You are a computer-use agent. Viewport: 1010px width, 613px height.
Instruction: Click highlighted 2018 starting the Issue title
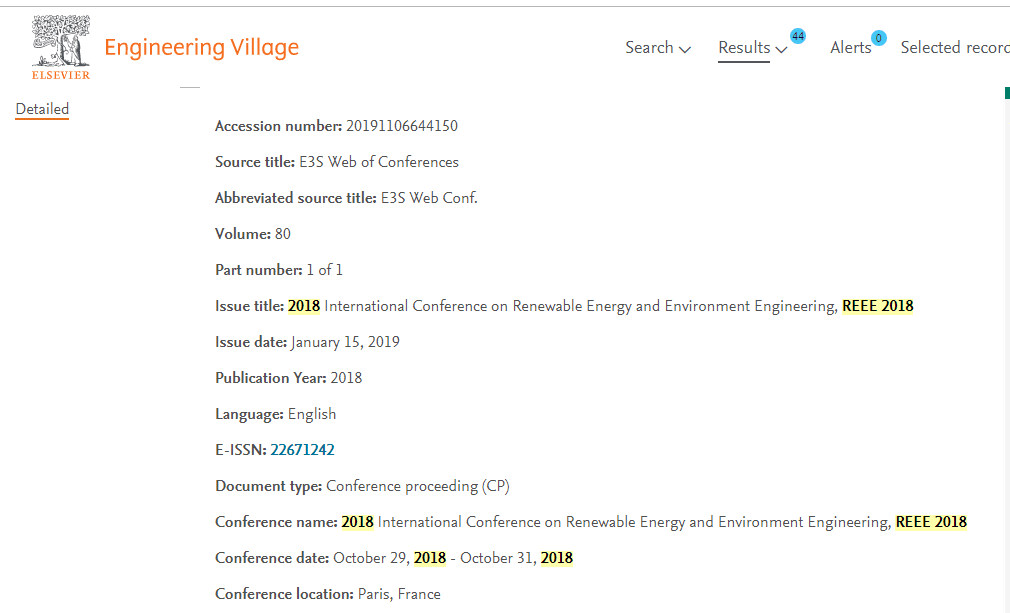(304, 306)
